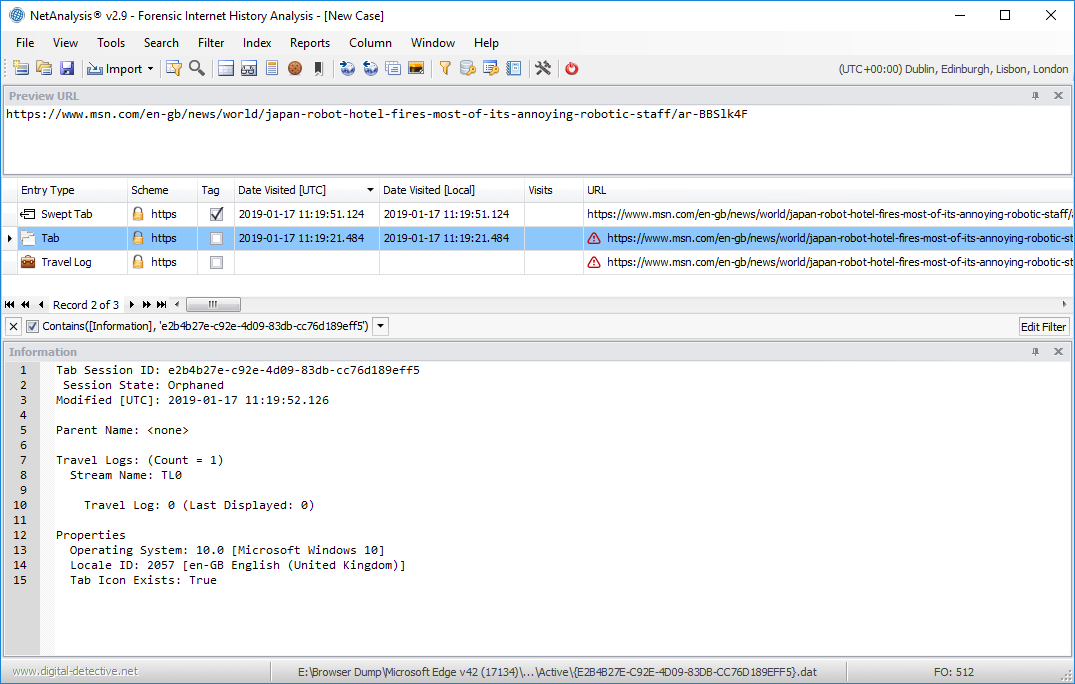The width and height of the screenshot is (1075, 684).
Task: Select the Swept Tab entry row
Action: tap(538, 214)
